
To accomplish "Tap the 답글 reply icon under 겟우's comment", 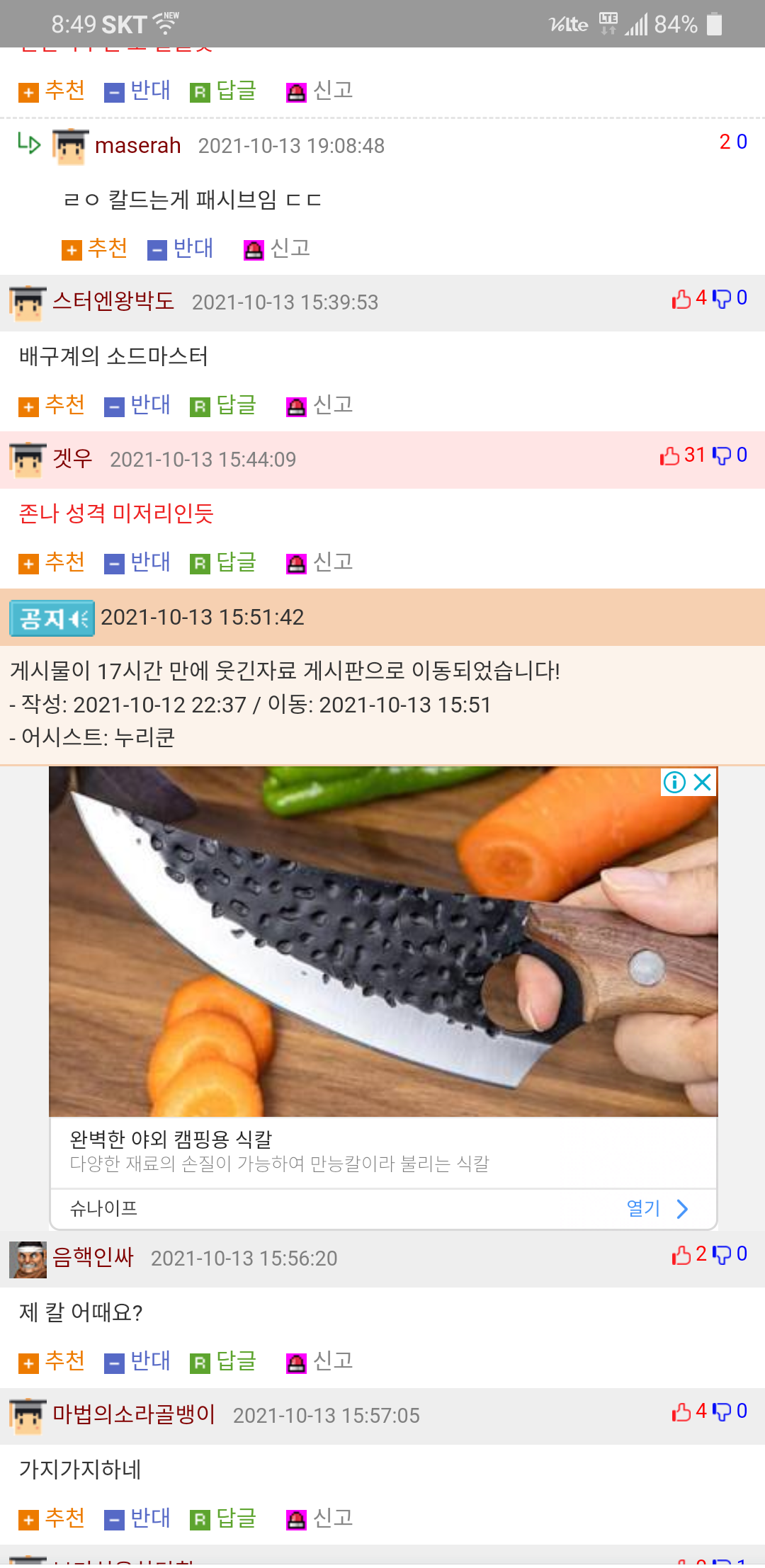I will [x=200, y=564].
